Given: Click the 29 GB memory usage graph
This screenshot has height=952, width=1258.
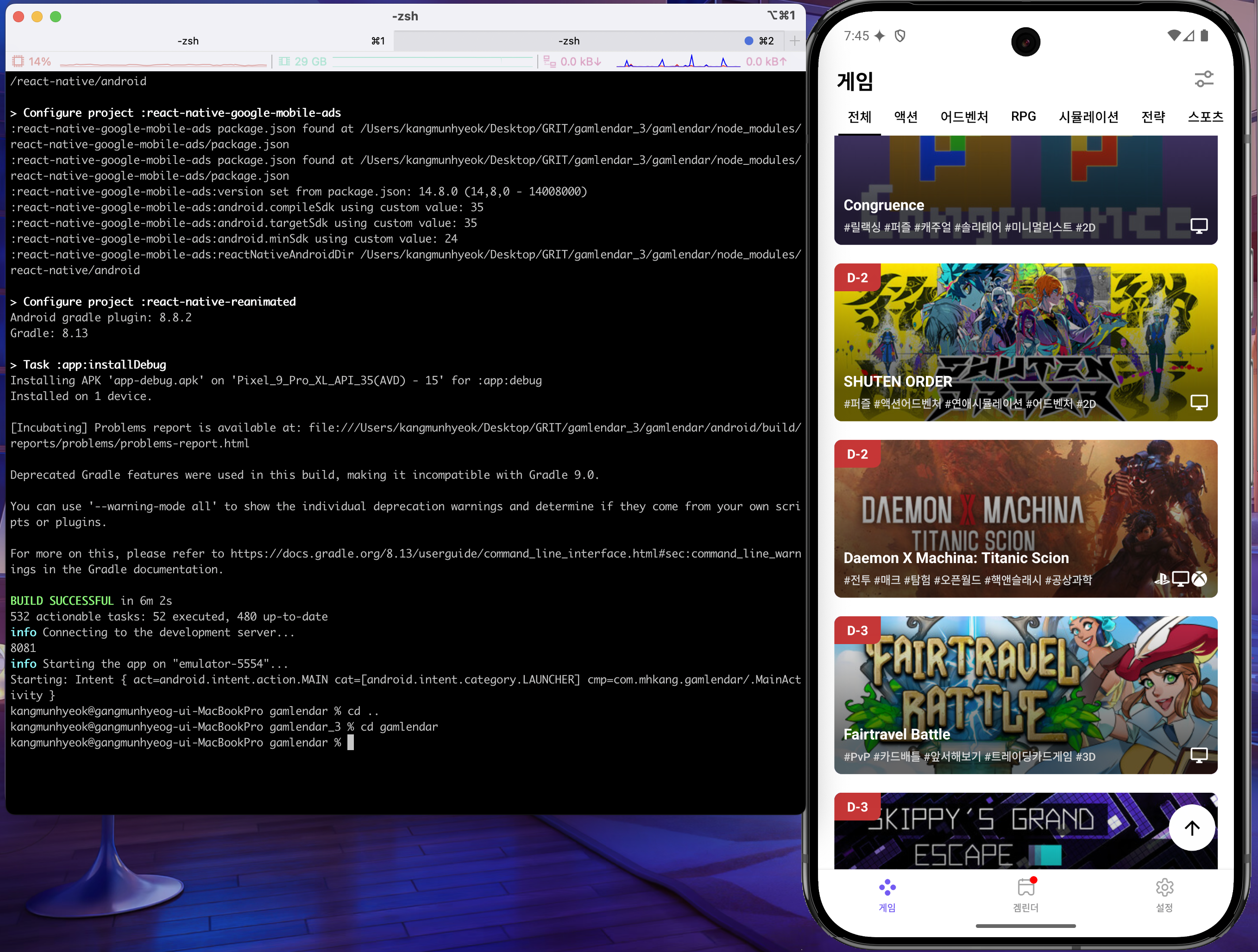Looking at the screenshot, I should point(432,62).
